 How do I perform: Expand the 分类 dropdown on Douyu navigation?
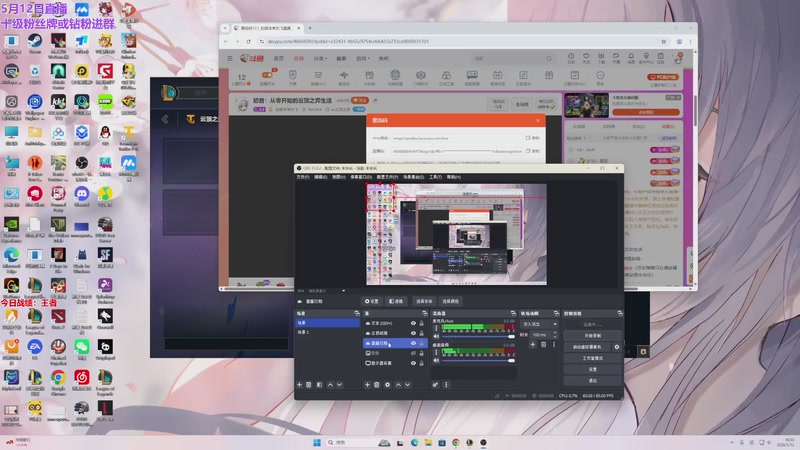point(320,59)
